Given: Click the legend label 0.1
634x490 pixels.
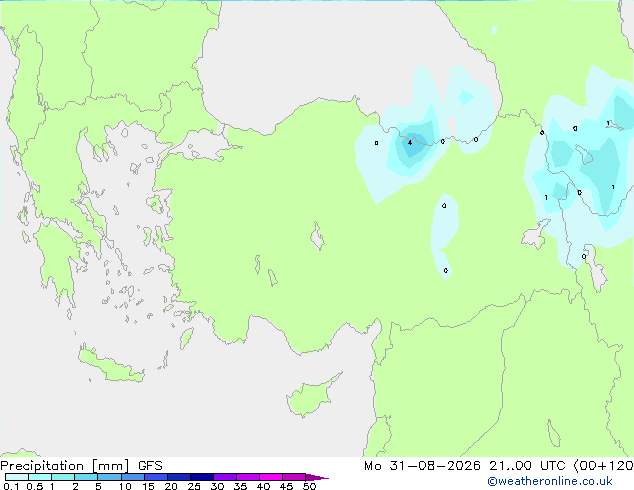Looking at the screenshot, I should click(x=11, y=486).
